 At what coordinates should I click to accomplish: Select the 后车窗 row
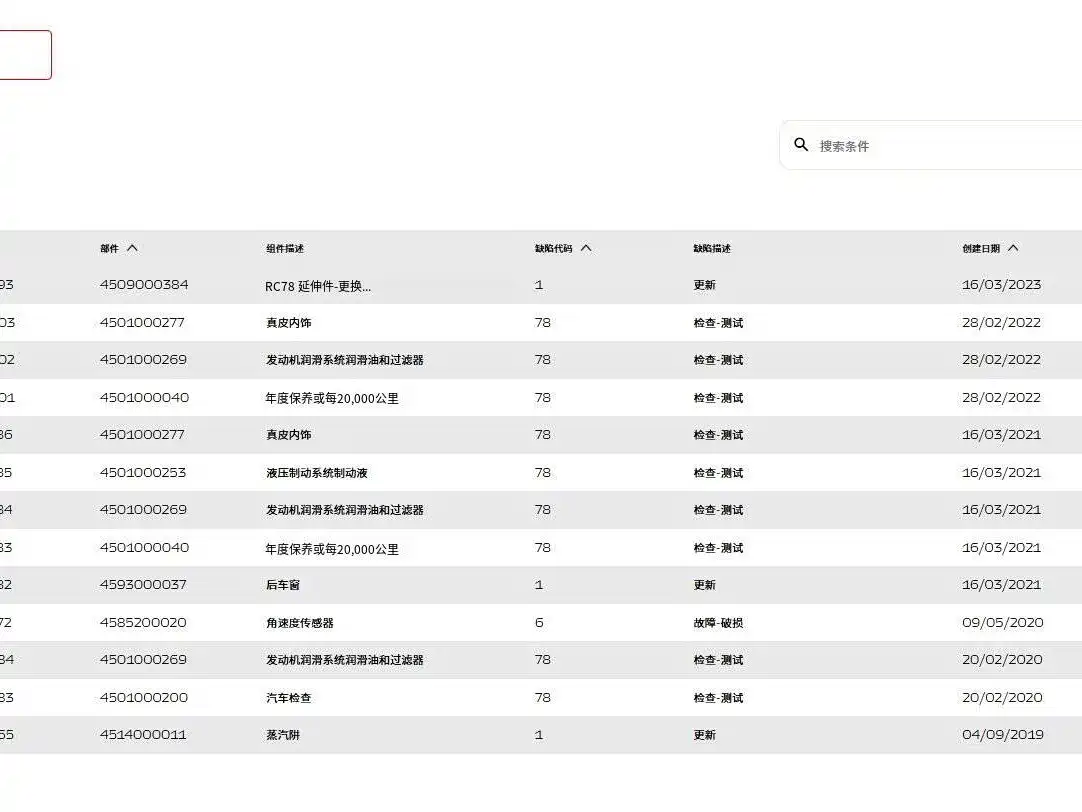(541, 585)
